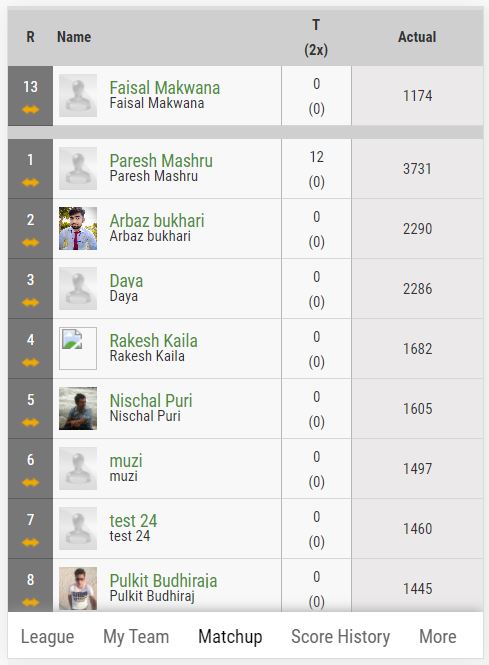Click the placeholder avatar for Faisal Makwana
489x665 pixels.
click(x=78, y=95)
